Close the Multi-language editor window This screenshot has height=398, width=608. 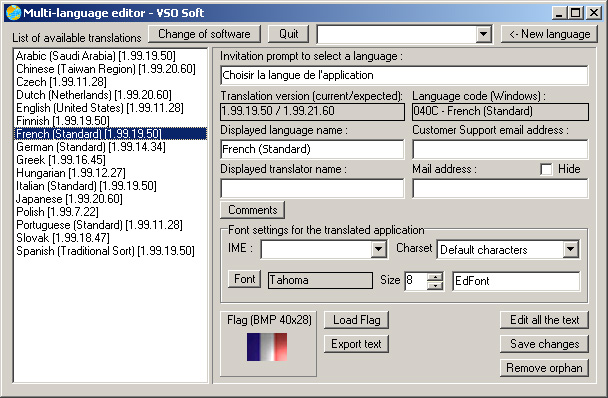pos(594,13)
